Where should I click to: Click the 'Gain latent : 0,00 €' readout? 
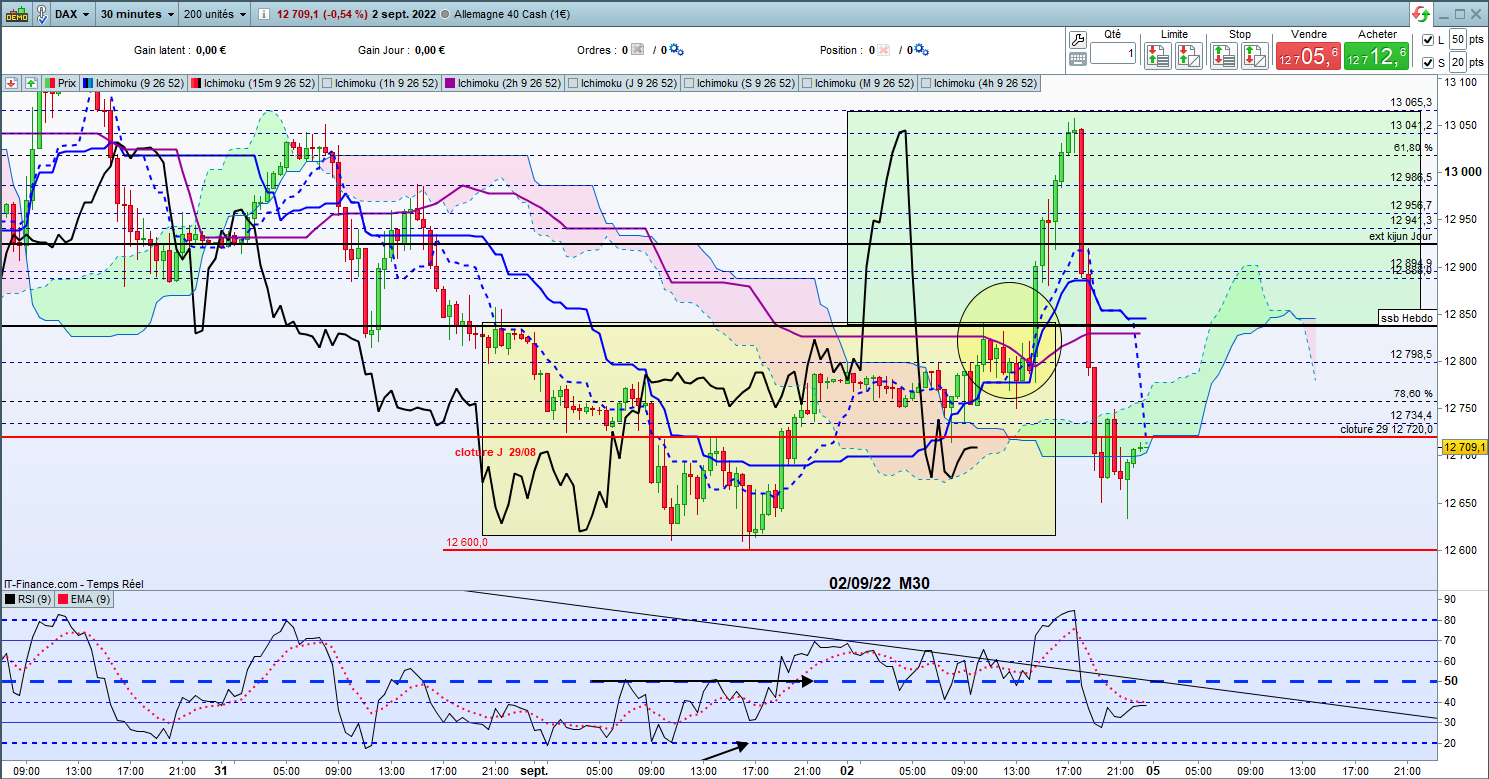[181, 50]
